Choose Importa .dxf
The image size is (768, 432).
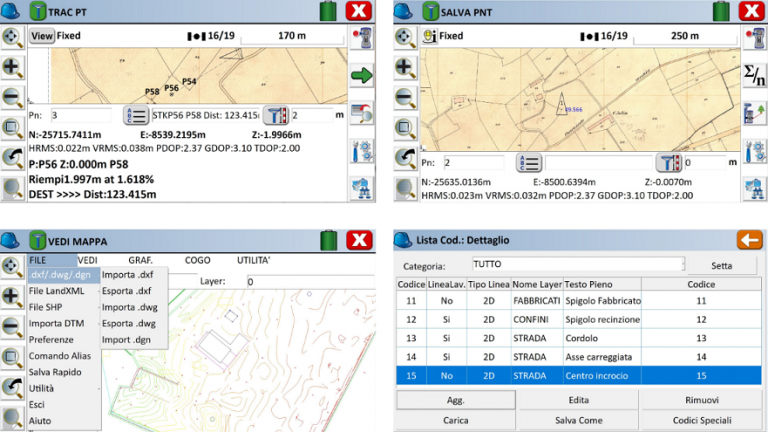coord(134,275)
